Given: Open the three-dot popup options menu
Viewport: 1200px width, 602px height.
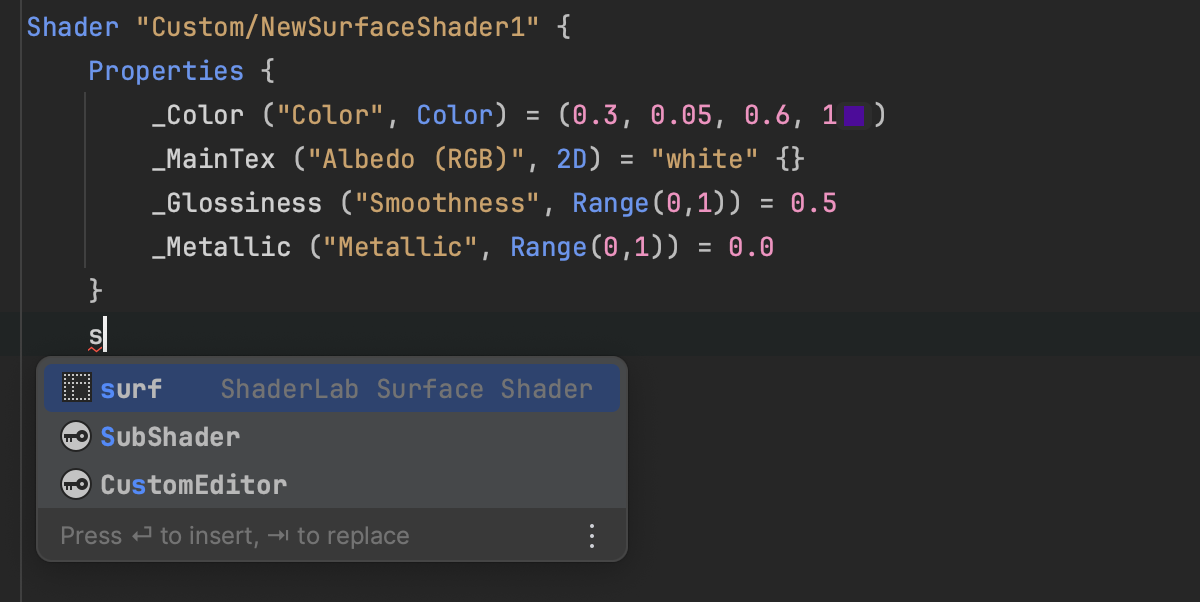Looking at the screenshot, I should pyautogui.click(x=592, y=536).
